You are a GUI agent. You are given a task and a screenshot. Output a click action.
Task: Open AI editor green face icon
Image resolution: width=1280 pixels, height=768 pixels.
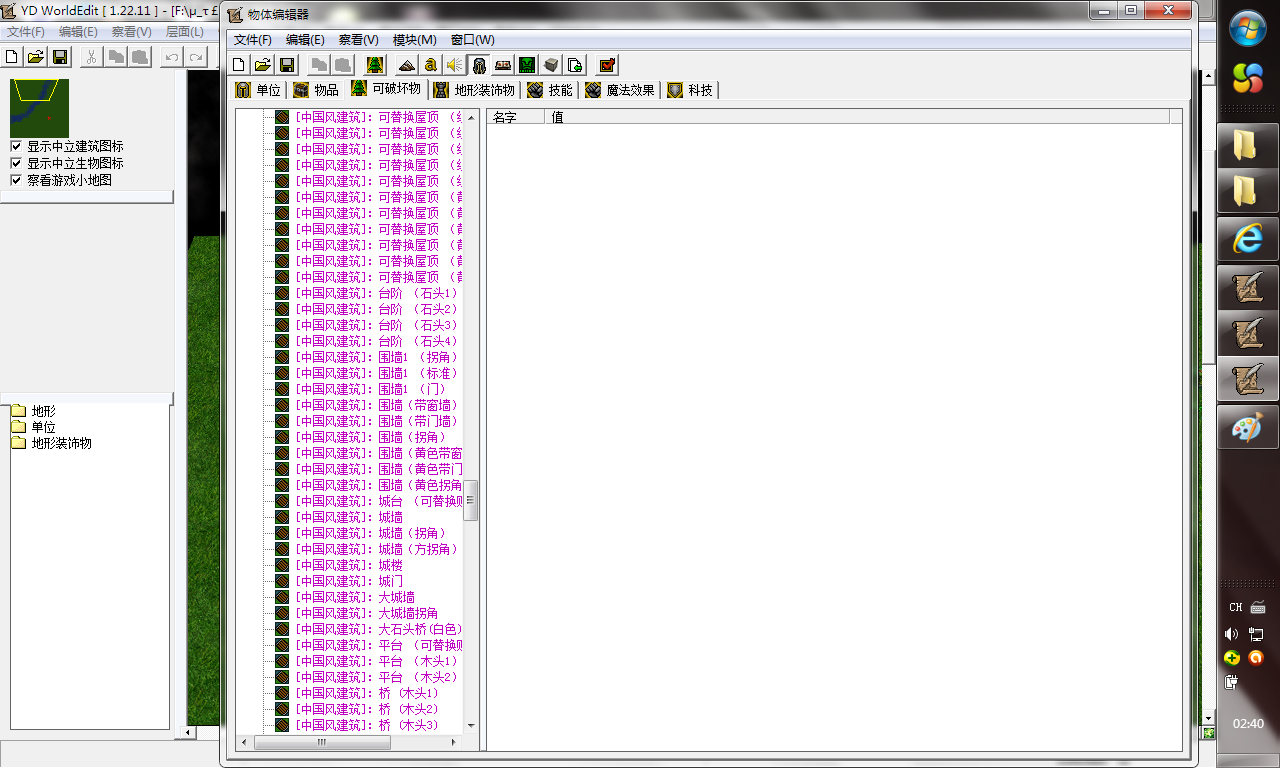click(527, 65)
